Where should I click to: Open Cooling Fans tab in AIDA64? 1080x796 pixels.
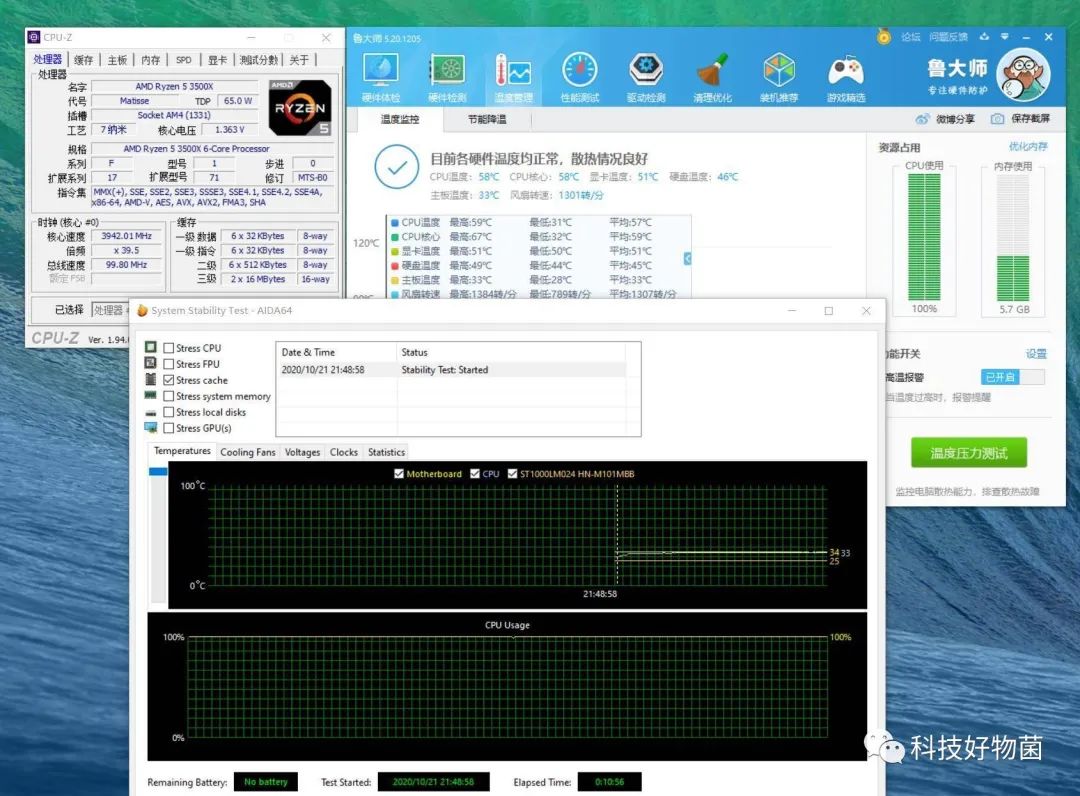248,452
